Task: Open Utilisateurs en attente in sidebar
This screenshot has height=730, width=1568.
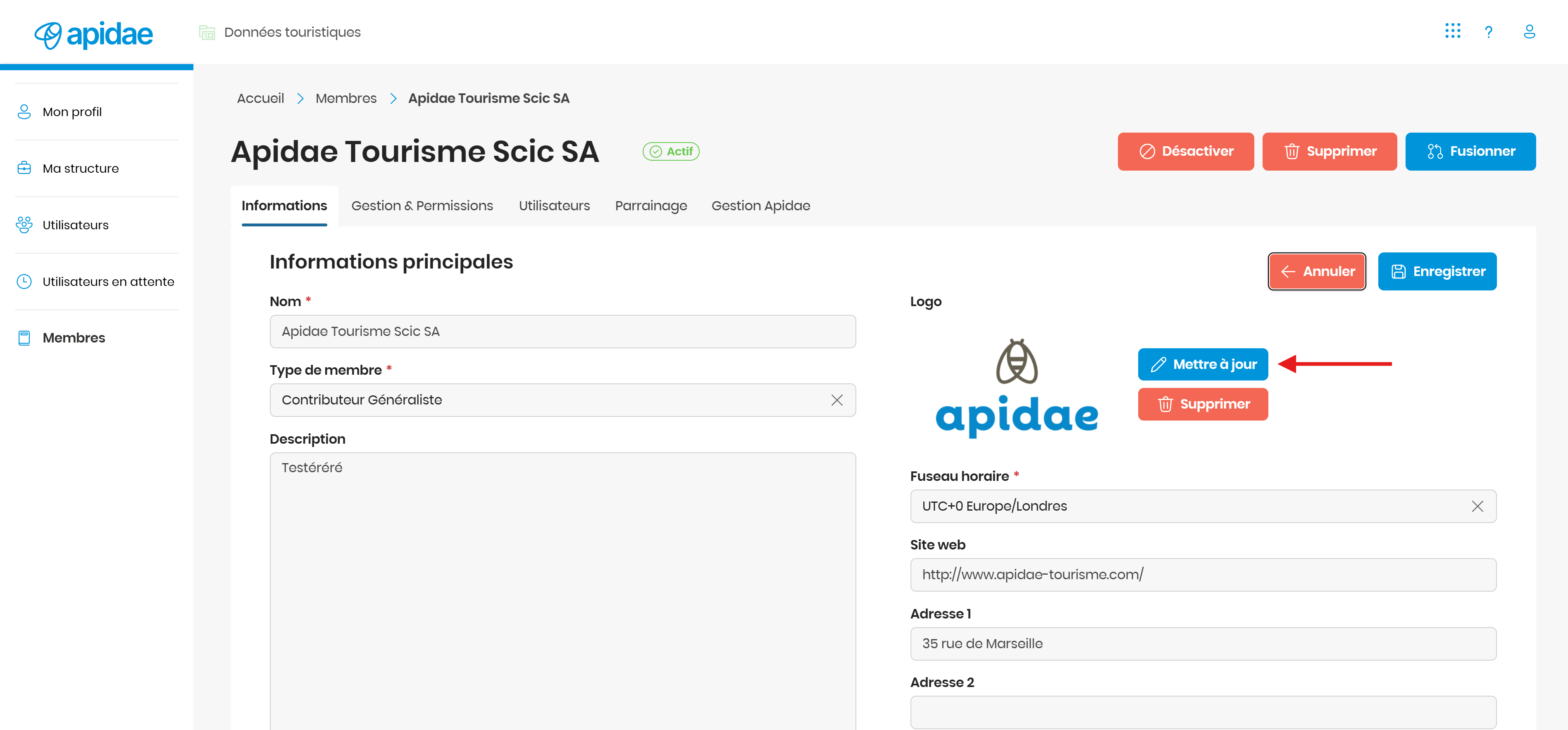Action: click(96, 282)
